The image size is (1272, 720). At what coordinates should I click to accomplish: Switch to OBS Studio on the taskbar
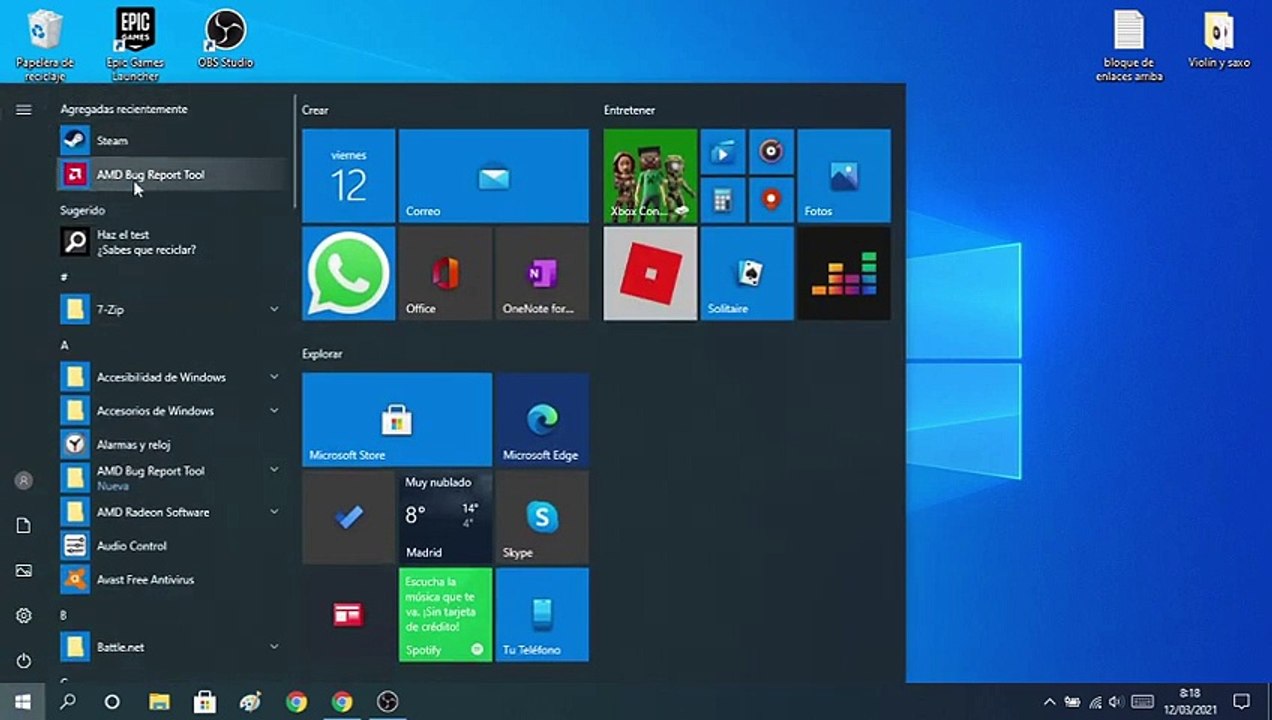point(387,702)
